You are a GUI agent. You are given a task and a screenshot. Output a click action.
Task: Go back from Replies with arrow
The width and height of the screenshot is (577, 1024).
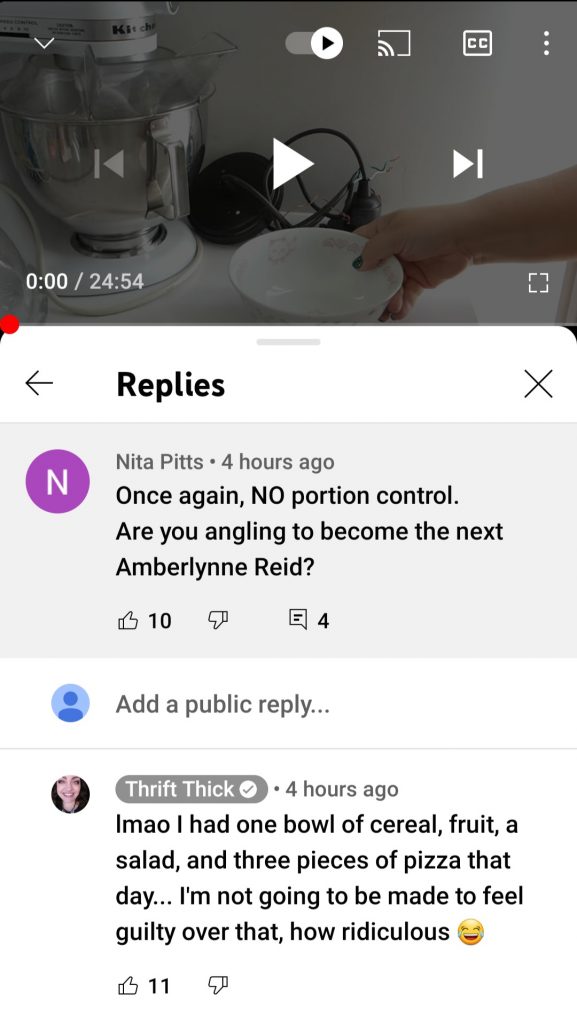(39, 383)
